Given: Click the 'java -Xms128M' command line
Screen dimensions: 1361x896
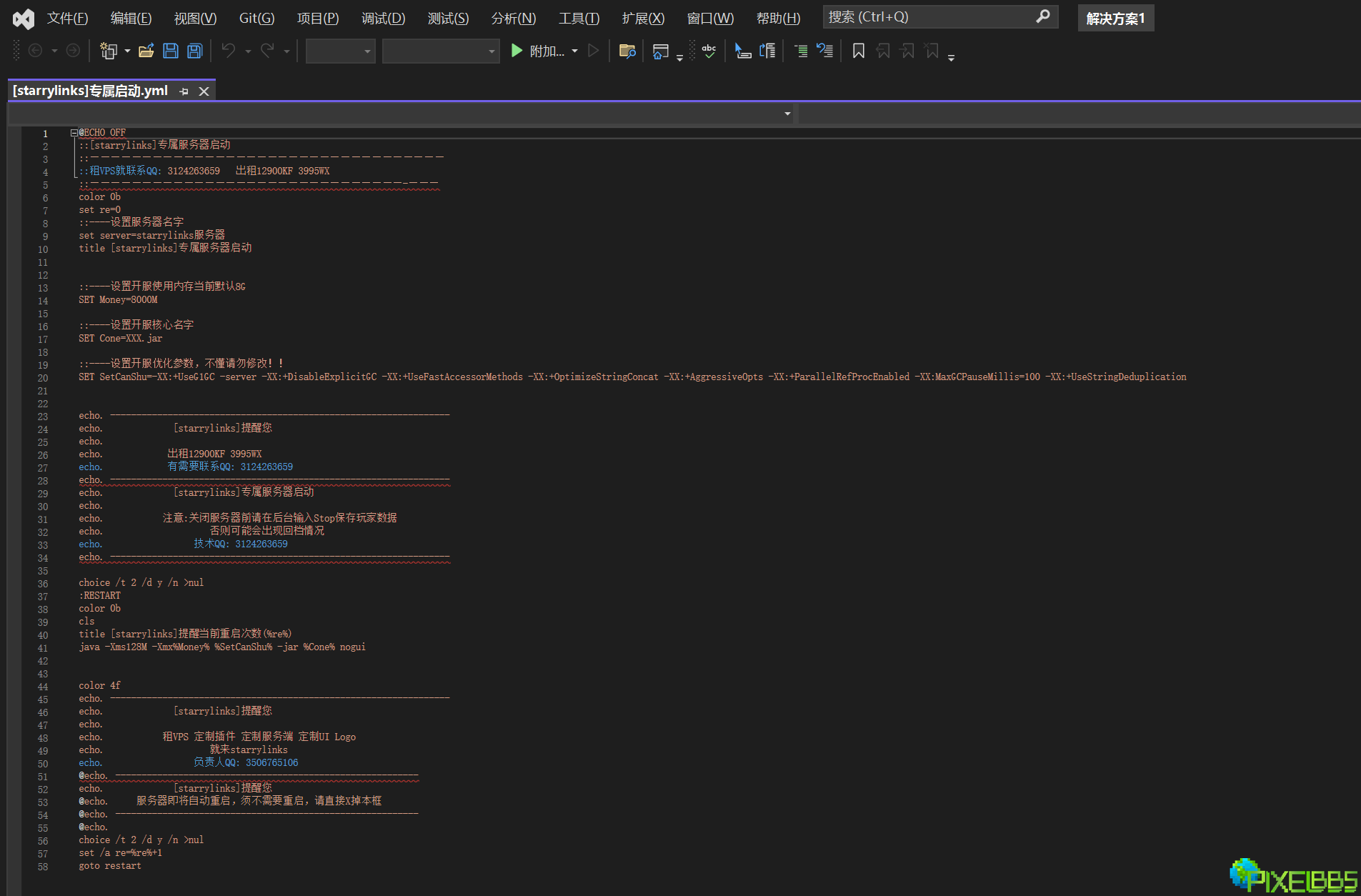Looking at the screenshot, I should tap(222, 647).
